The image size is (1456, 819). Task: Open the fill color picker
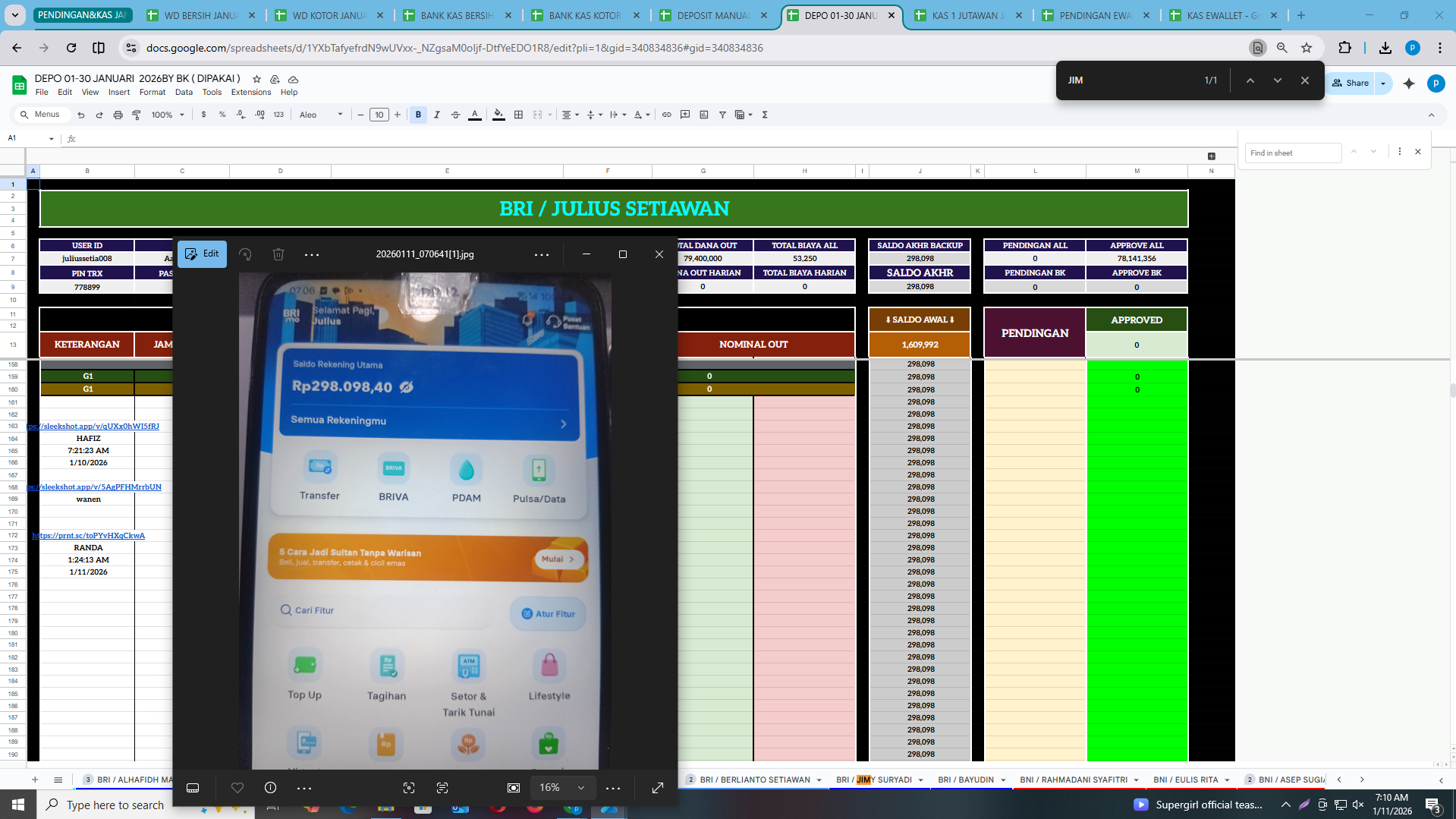(x=498, y=115)
